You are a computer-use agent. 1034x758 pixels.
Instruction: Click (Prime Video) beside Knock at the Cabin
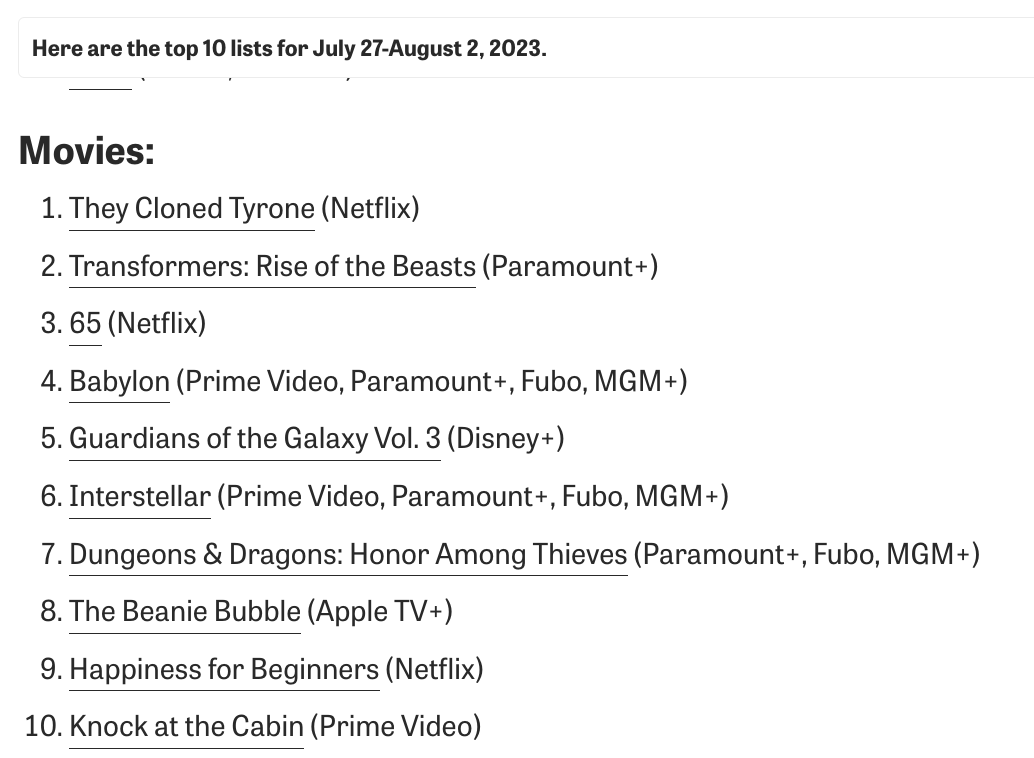pyautogui.click(x=395, y=727)
